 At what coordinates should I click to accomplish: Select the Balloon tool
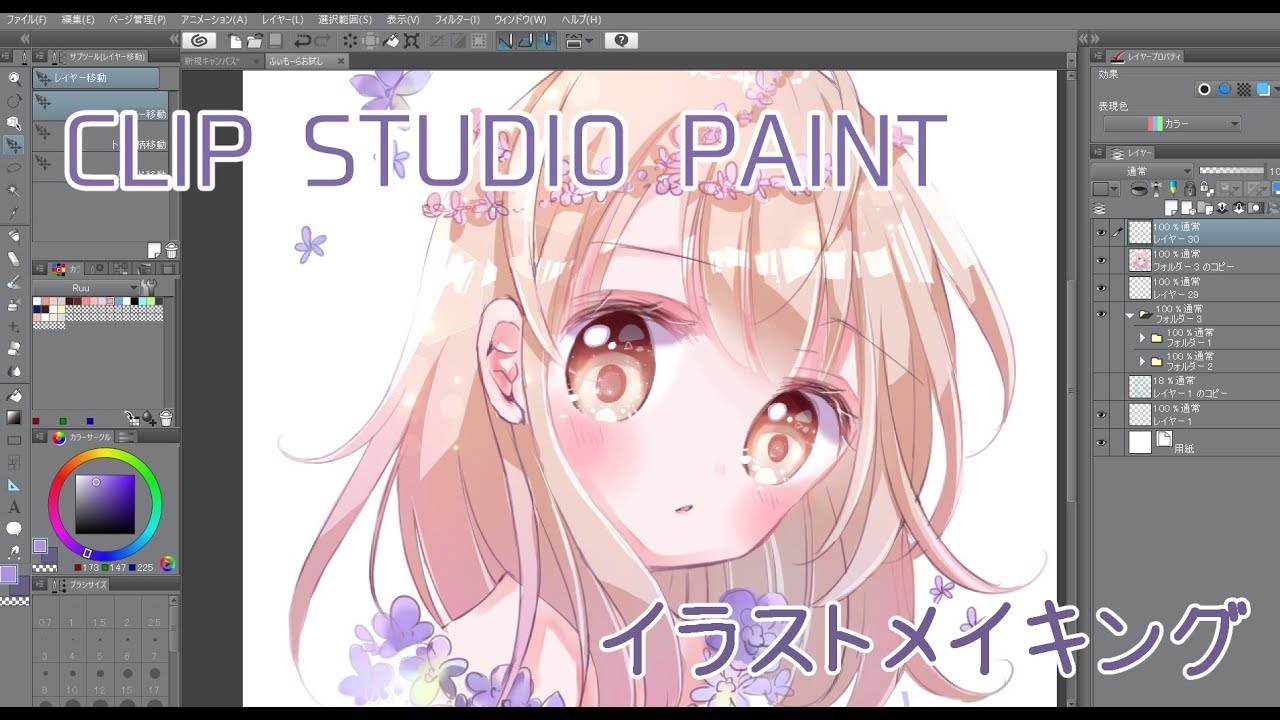click(x=14, y=528)
